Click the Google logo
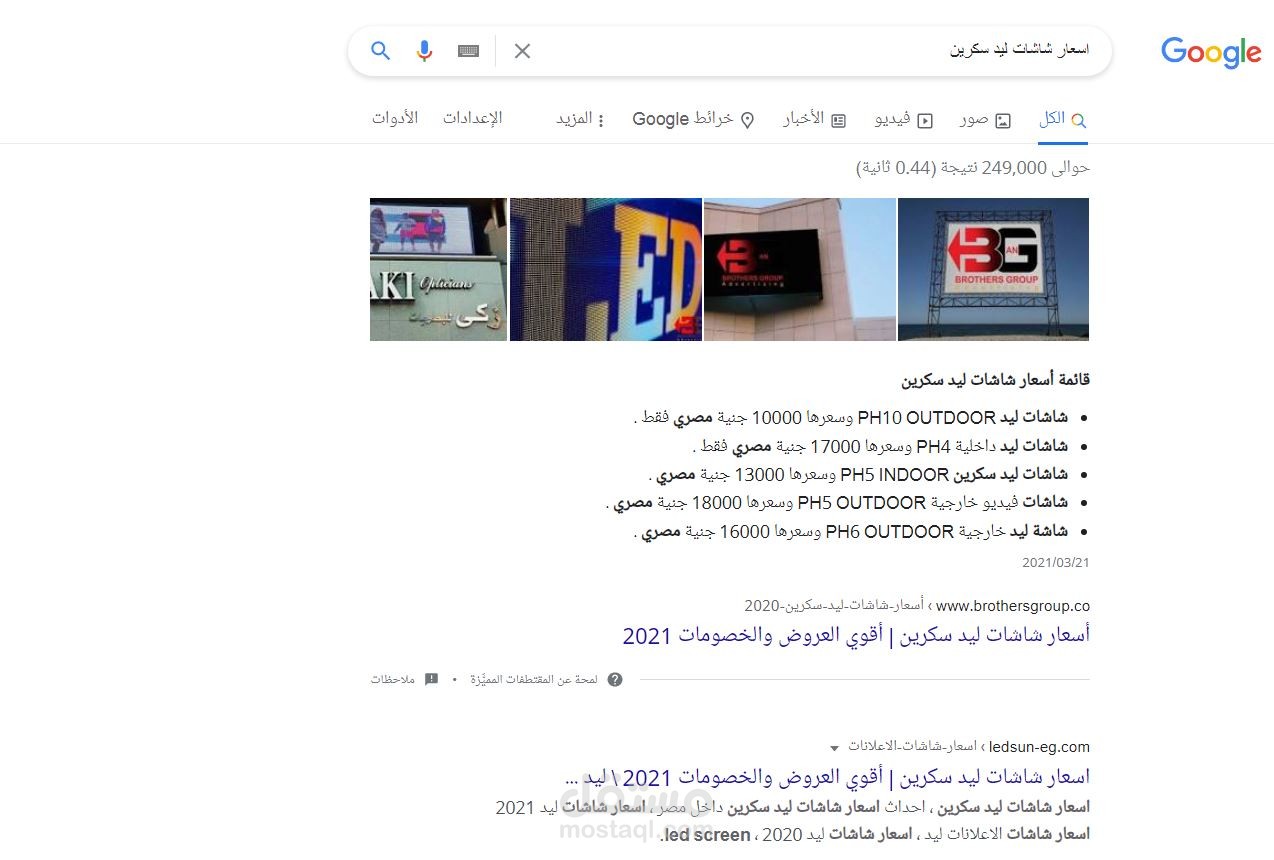The height and width of the screenshot is (860, 1274). tap(1211, 52)
